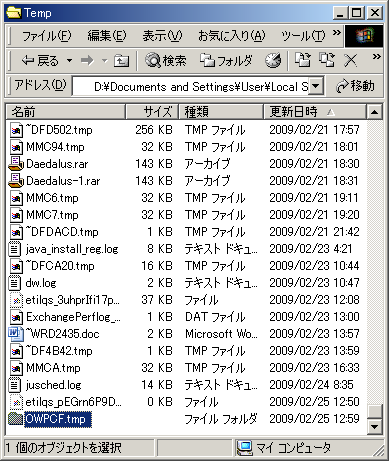Image resolution: width=389 pixels, height=461 pixels.
Task: Expand the address bar dropdown
Action: click(x=316, y=87)
